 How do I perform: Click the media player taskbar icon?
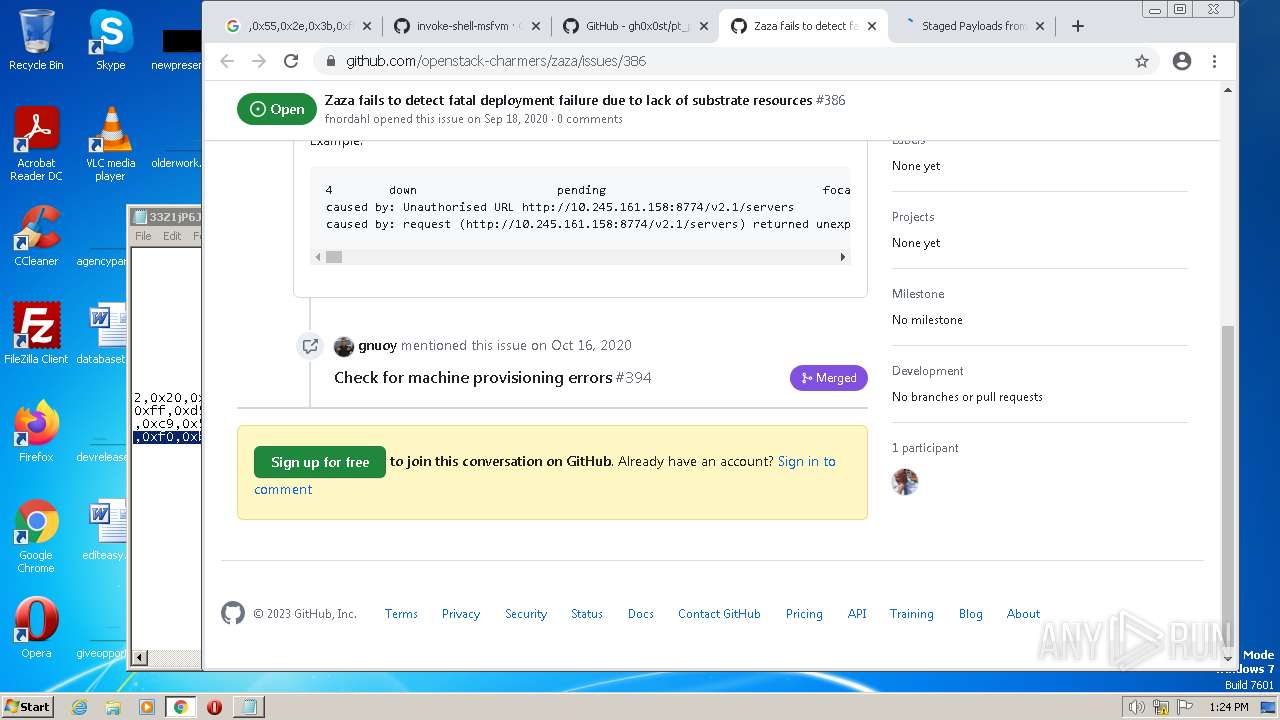pyautogui.click(x=147, y=707)
